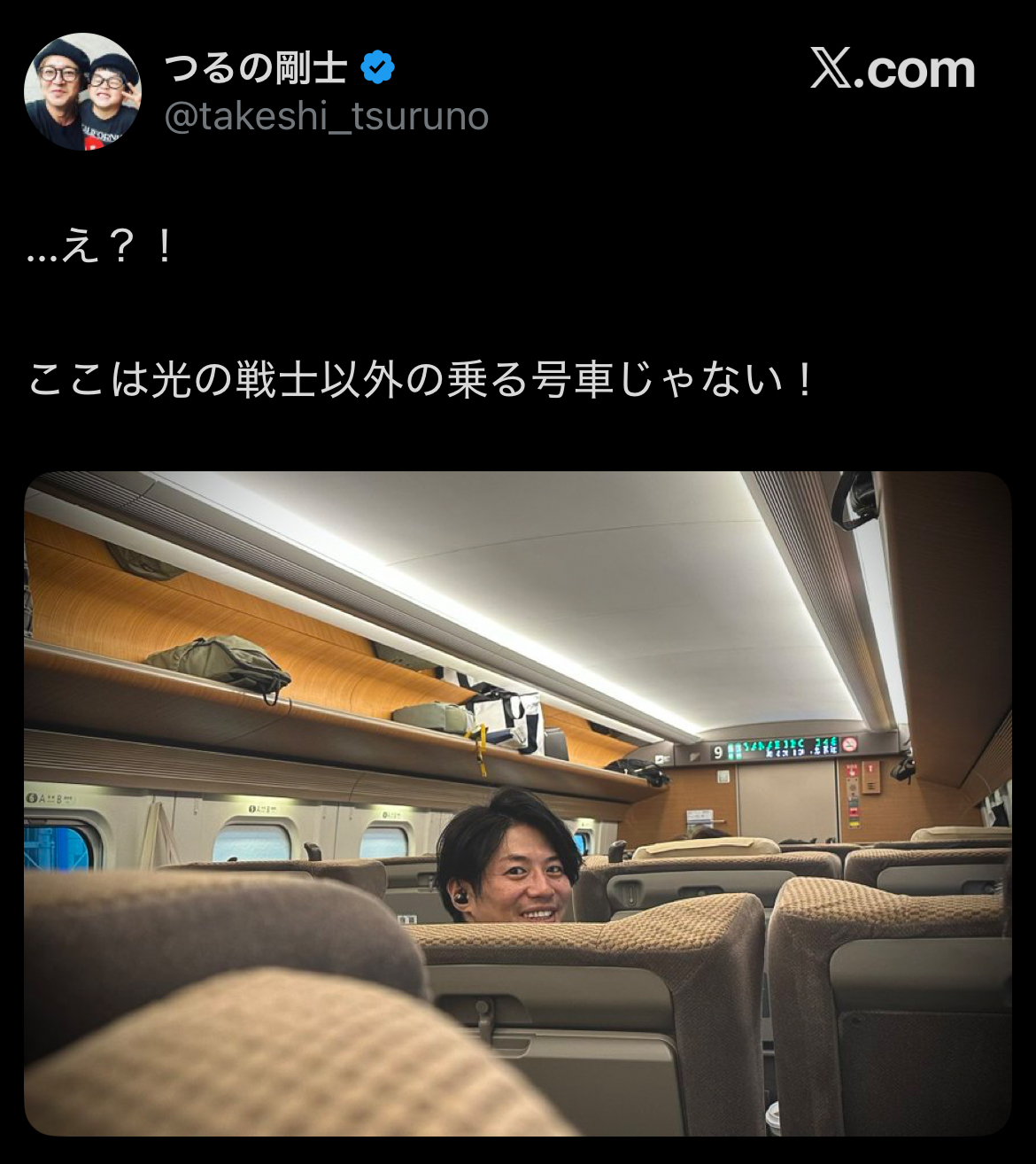Select the tweet line about 光の戦士
Image resolution: width=1036 pixels, height=1164 pixels.
421,380
